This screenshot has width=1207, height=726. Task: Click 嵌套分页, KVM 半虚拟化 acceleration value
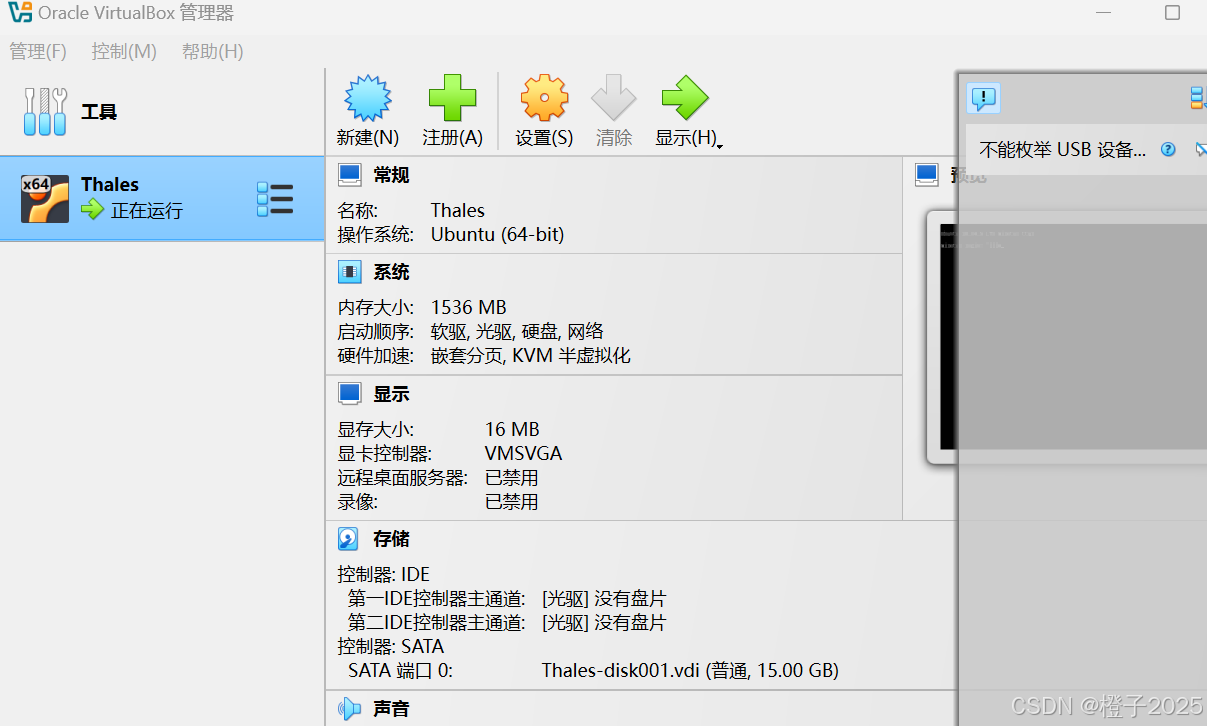531,355
